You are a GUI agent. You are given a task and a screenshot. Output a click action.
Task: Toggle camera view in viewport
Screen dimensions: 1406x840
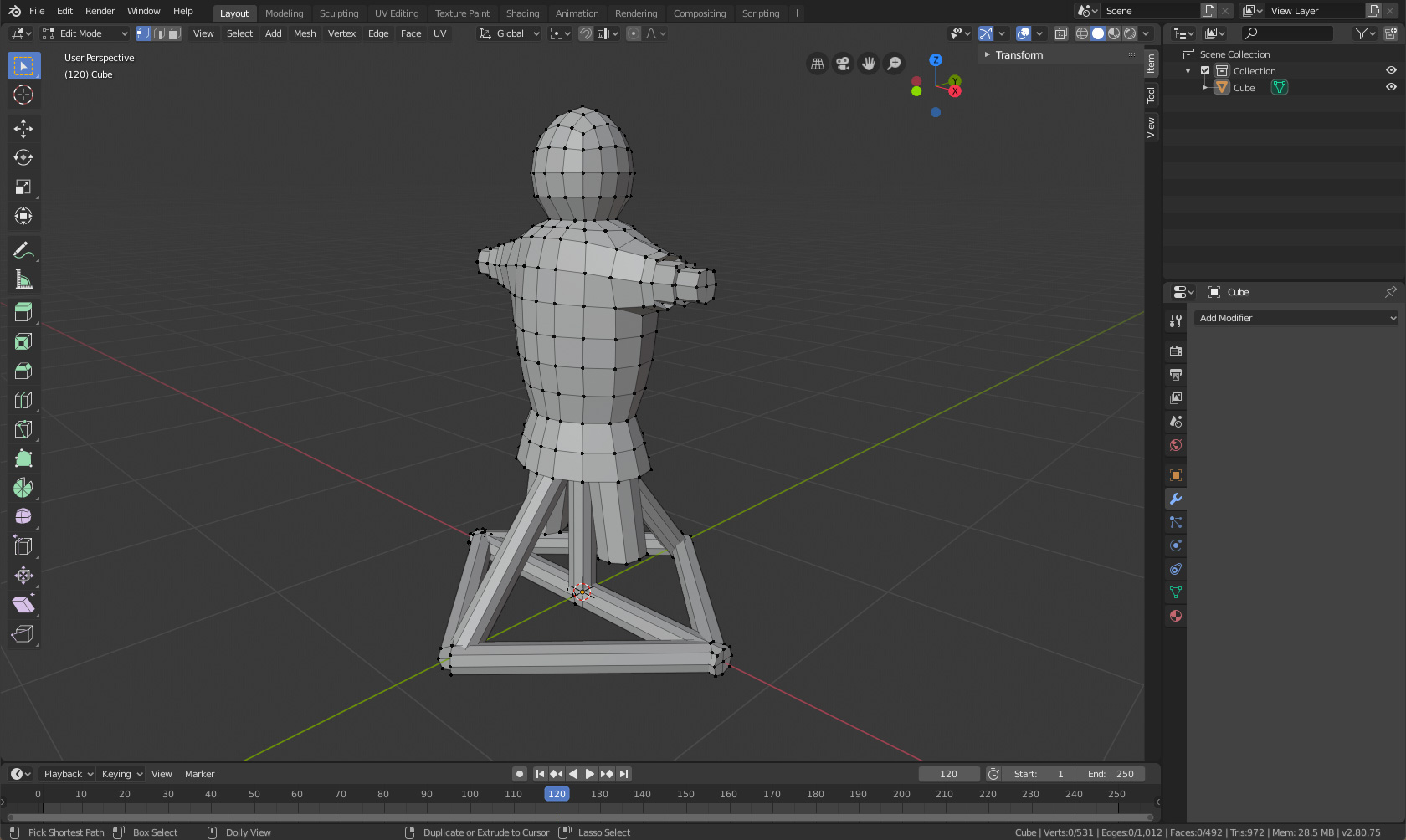pos(843,64)
